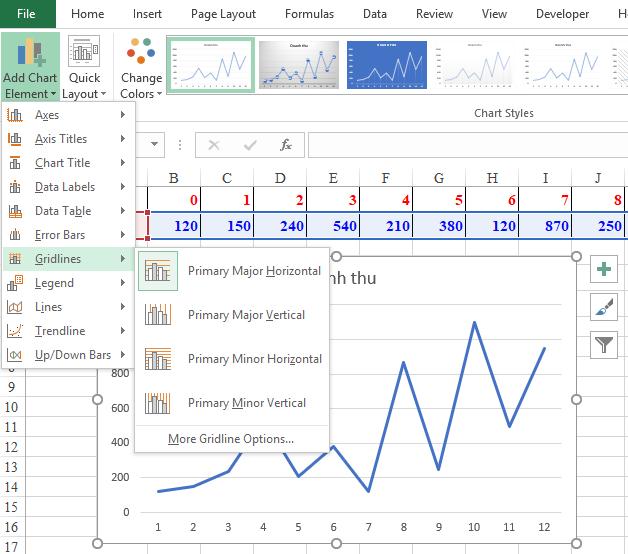Select the gray gradient chart style thumbnail
Screen dimensions: 628x554
tap(299, 65)
